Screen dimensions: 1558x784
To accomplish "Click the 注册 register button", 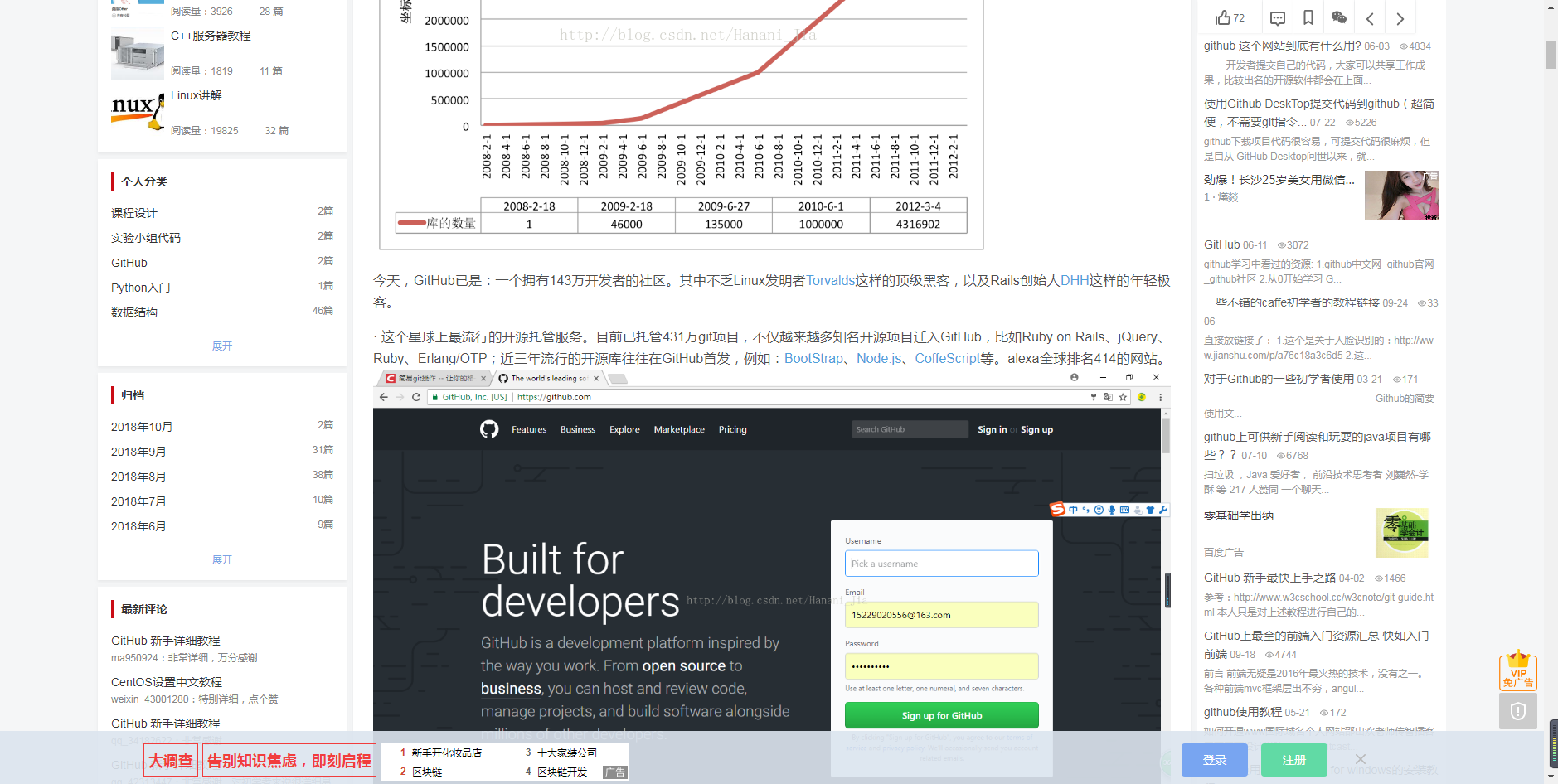I will pyautogui.click(x=1294, y=760).
